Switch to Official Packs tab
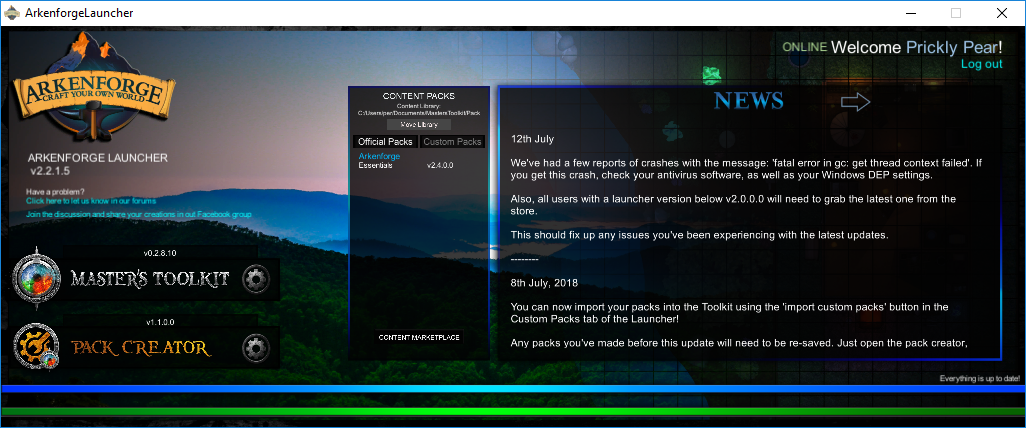The image size is (1026, 428). pyautogui.click(x=385, y=142)
